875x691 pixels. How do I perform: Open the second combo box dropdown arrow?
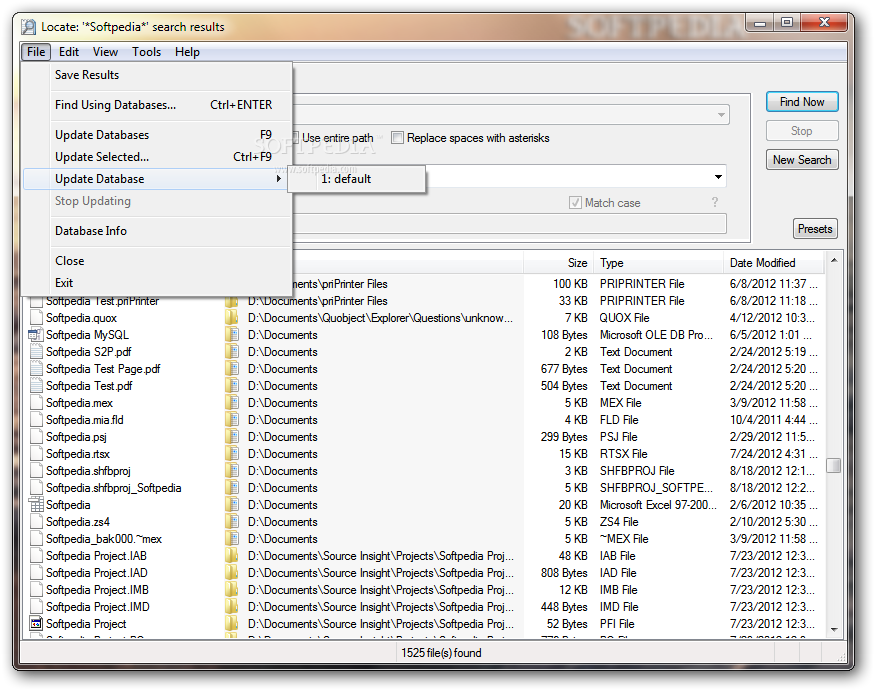click(718, 177)
